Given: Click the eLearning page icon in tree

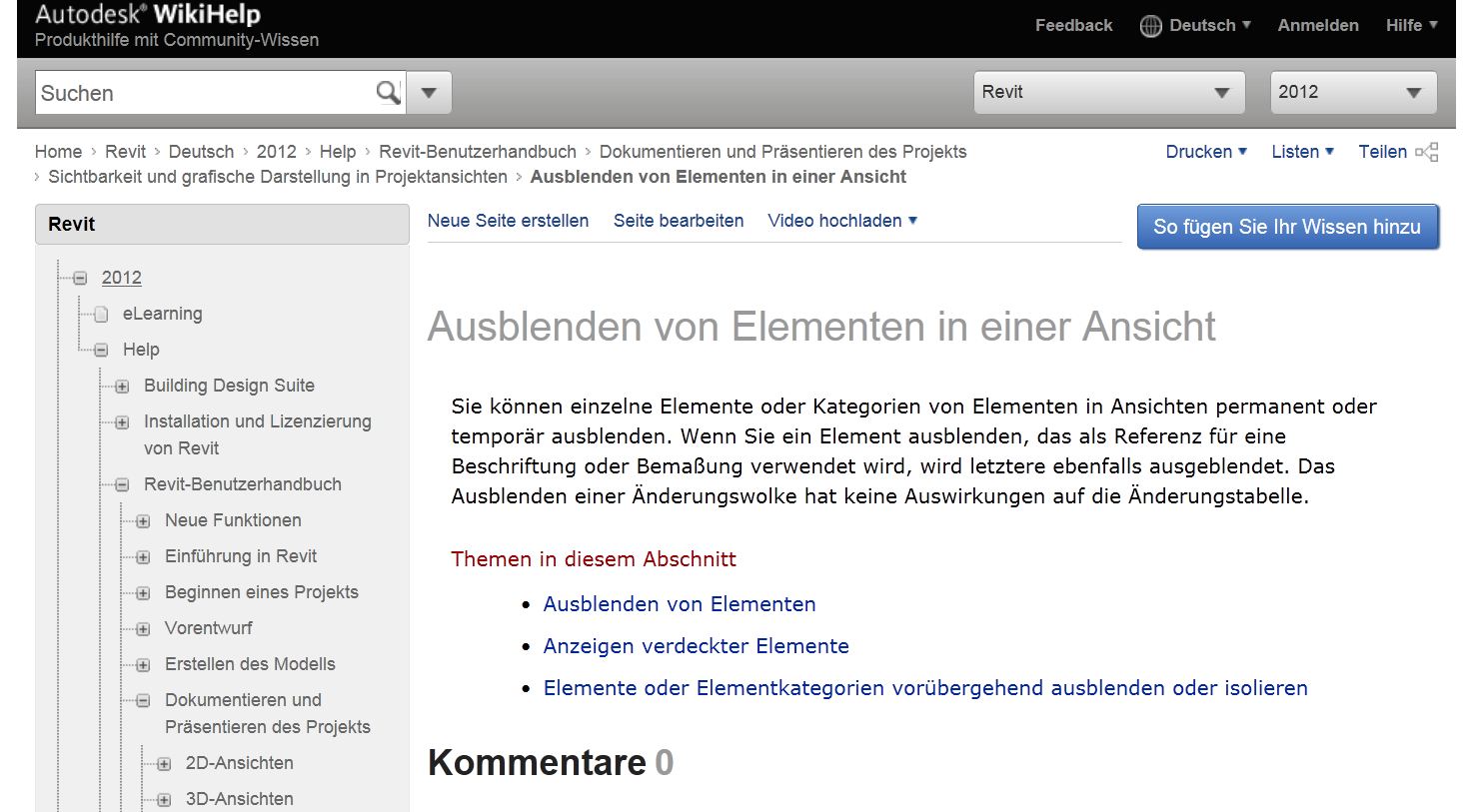Looking at the screenshot, I should [101, 315].
